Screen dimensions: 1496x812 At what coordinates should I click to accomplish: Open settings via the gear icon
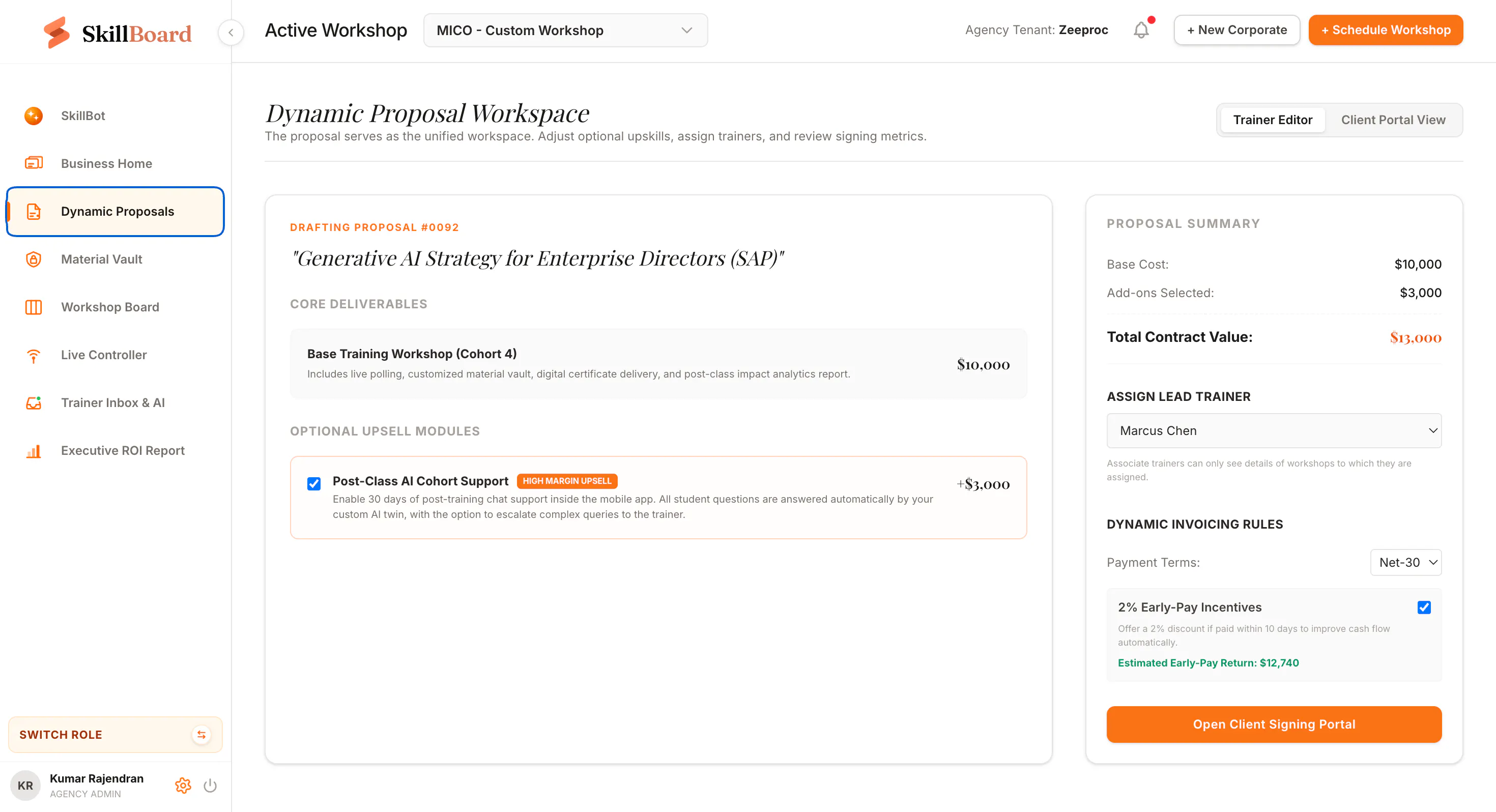pos(183,786)
